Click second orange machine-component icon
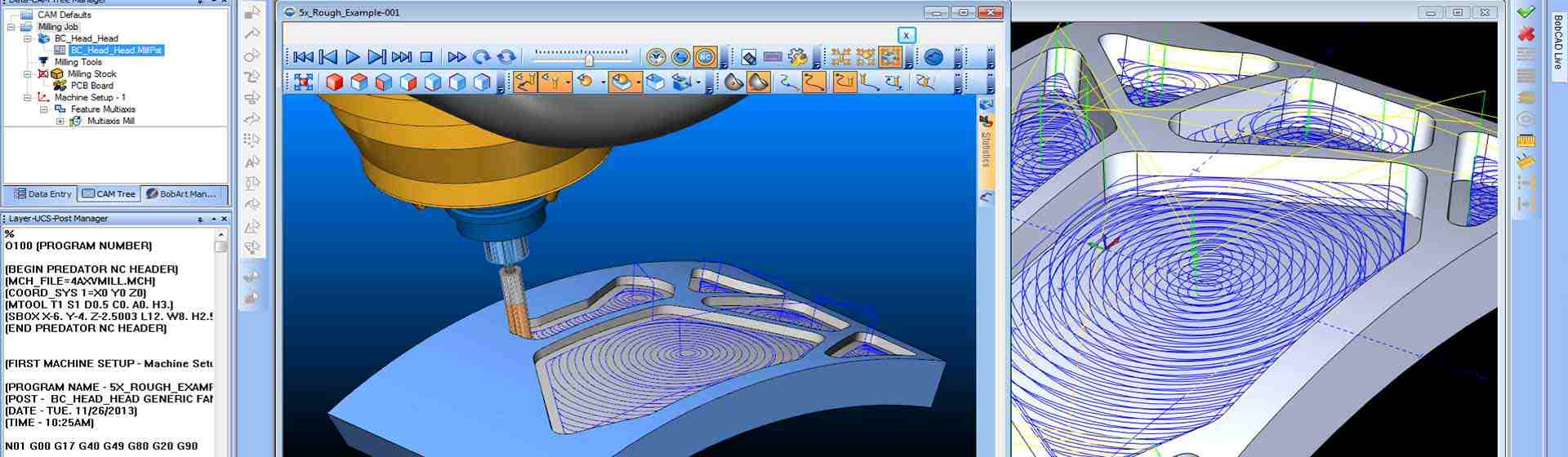The width and height of the screenshot is (1568, 457). (x=865, y=57)
